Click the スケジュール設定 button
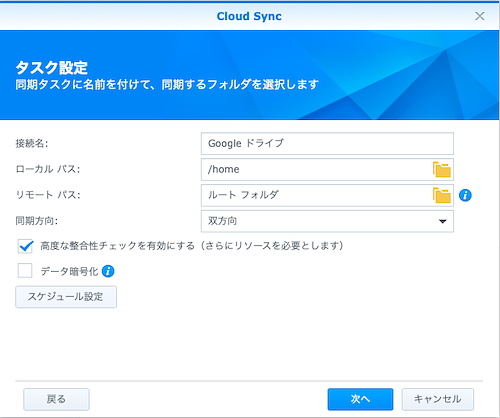Viewport: 500px width, 418px height. [66, 296]
